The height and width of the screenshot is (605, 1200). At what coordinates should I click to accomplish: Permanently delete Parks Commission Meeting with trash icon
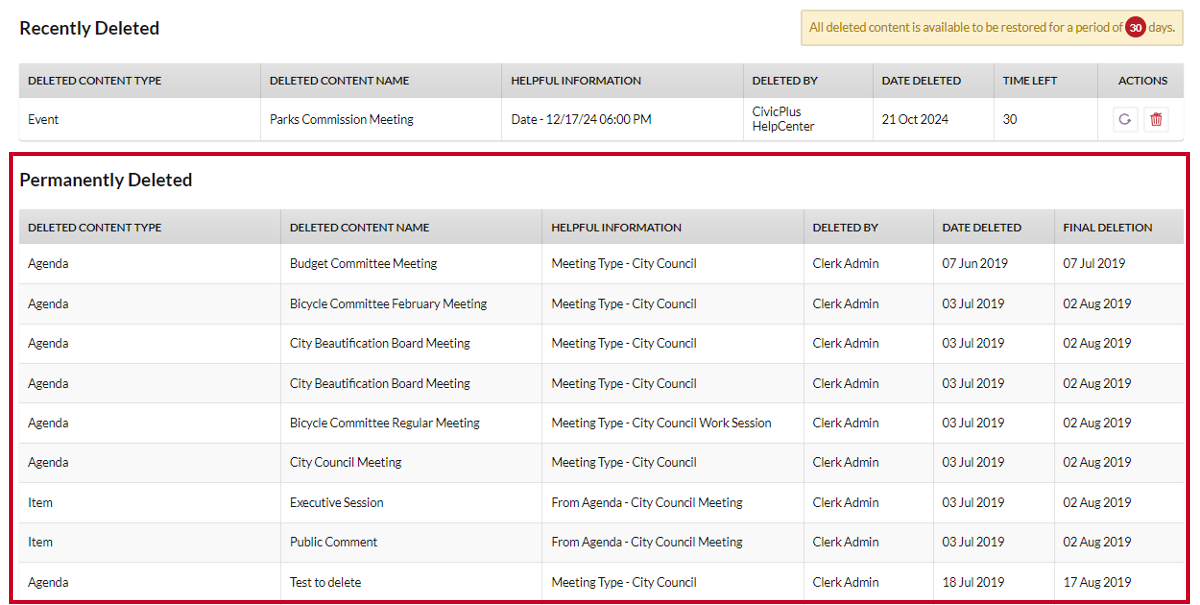tap(1156, 120)
